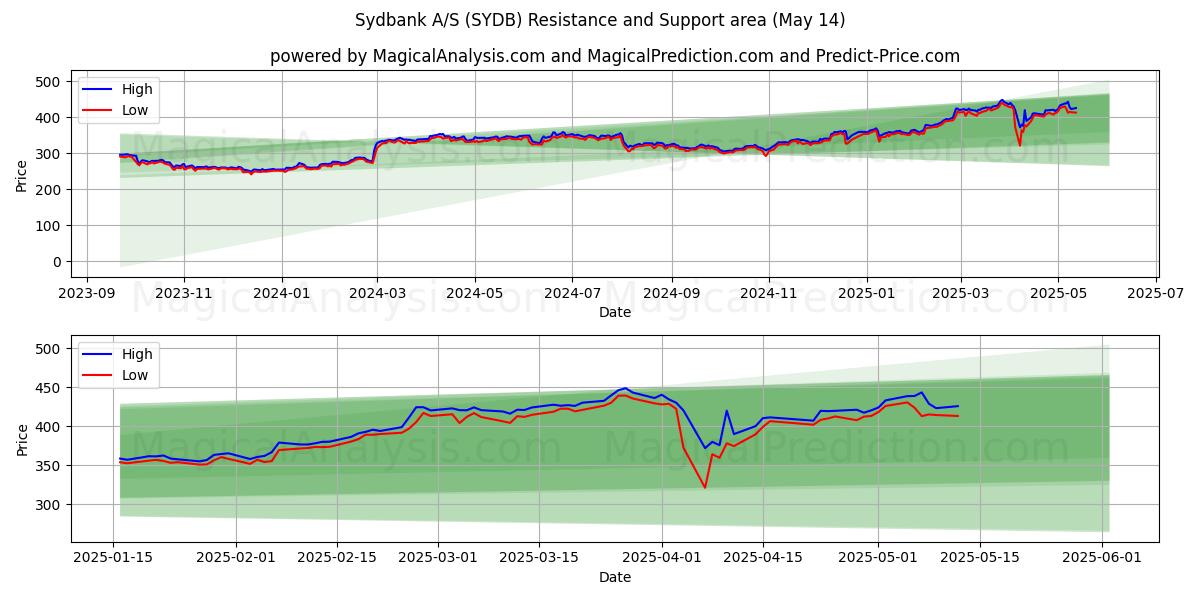
Task: Click the '2025-02-01' tick on the bottom chart
Action: point(236,557)
